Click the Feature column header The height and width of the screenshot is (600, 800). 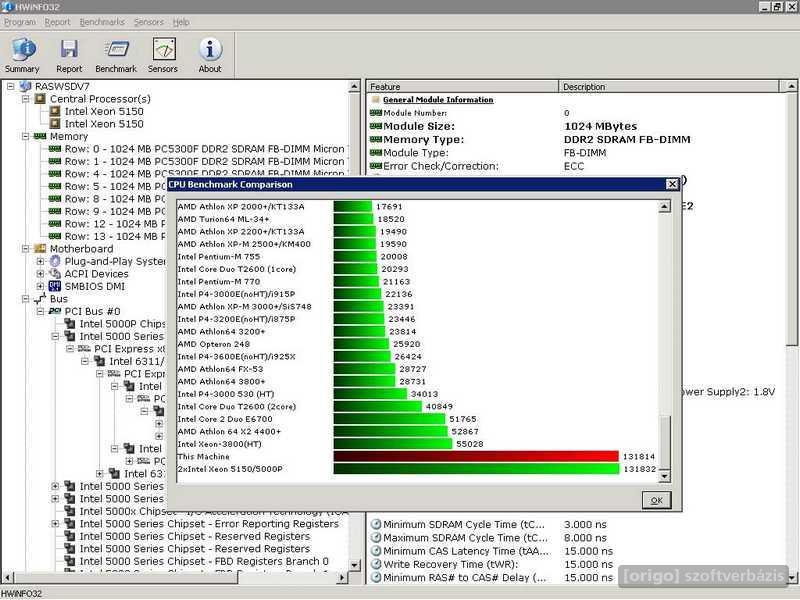(x=462, y=87)
